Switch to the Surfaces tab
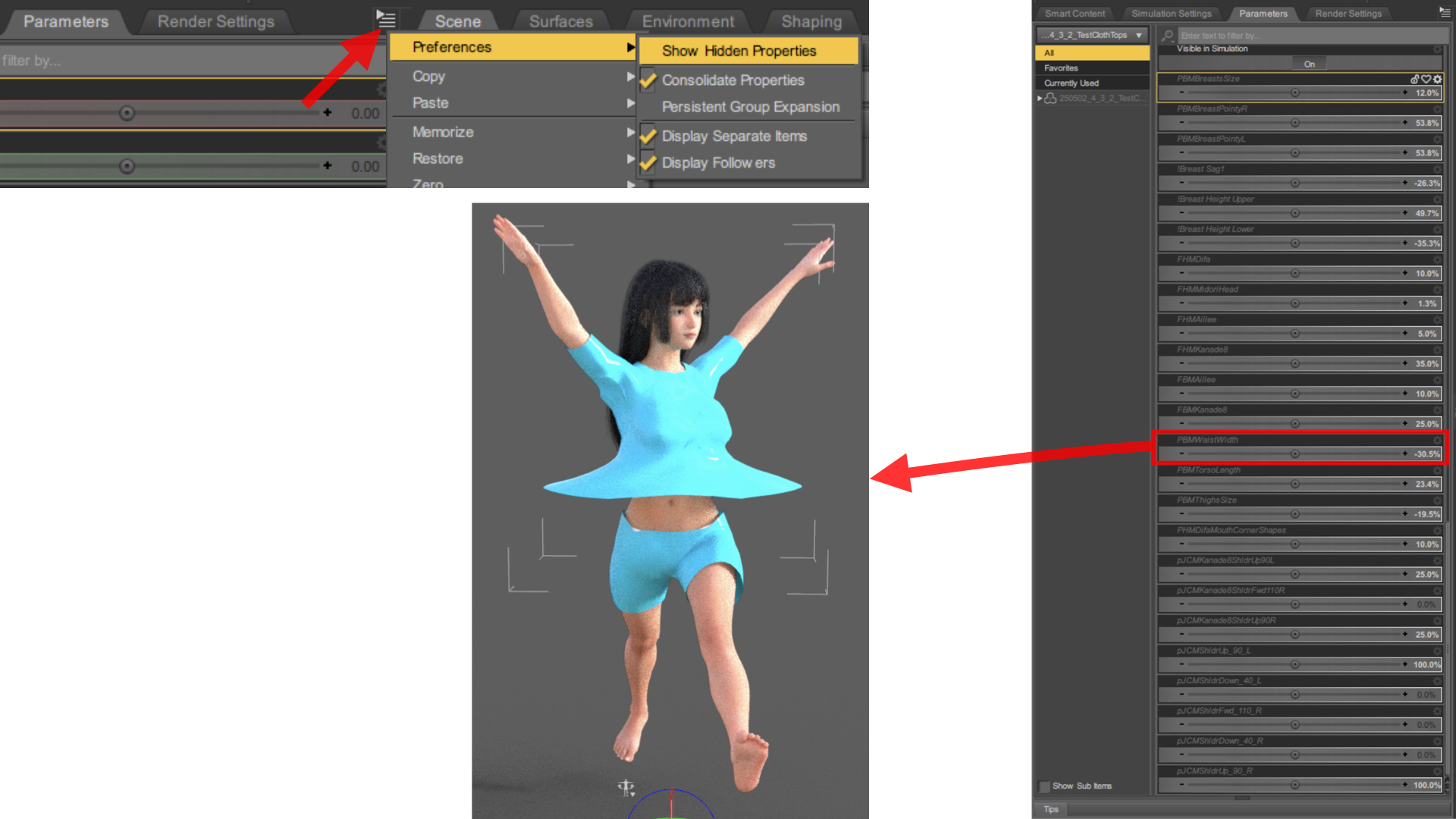1456x819 pixels. pyautogui.click(x=561, y=21)
